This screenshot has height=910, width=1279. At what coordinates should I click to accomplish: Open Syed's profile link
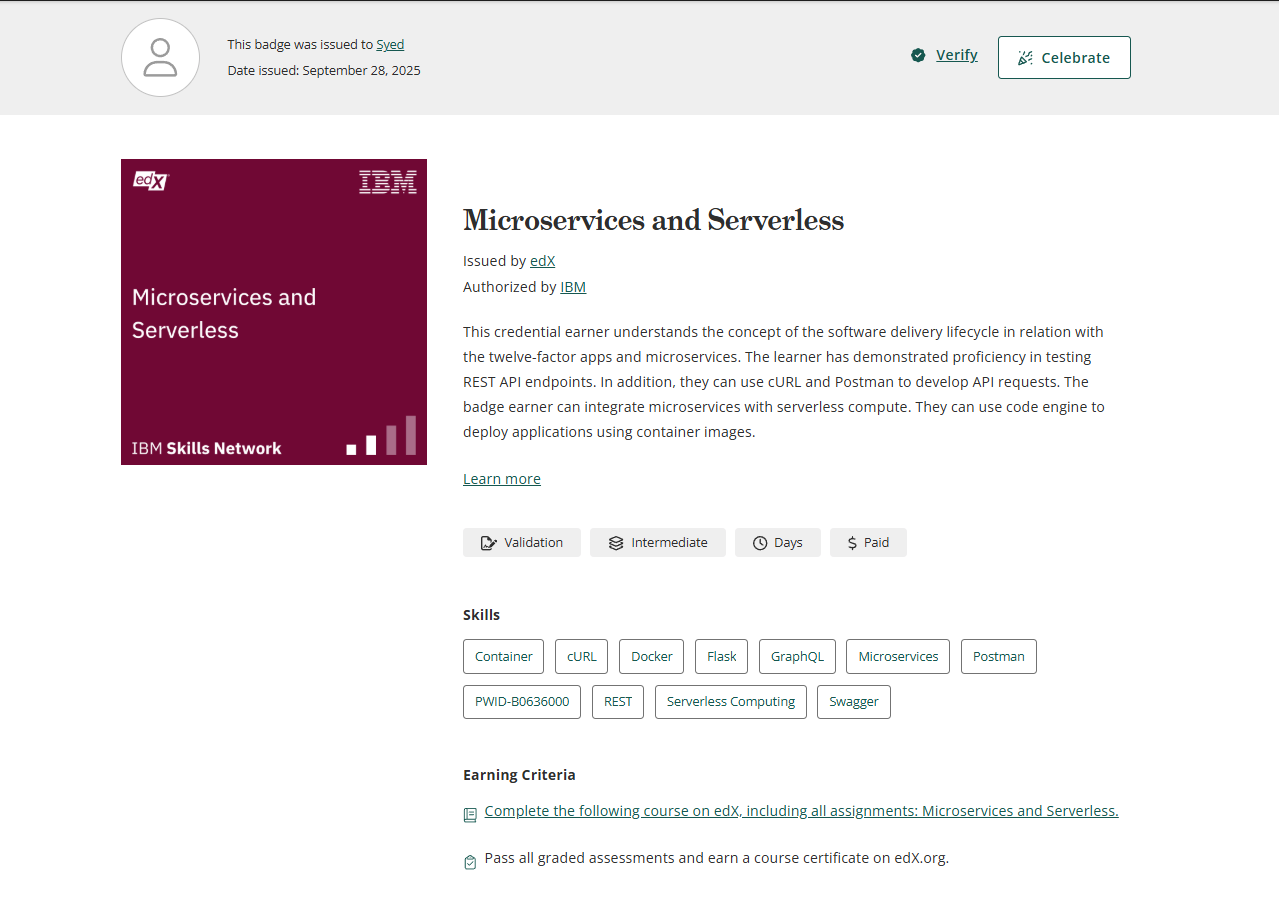pyautogui.click(x=390, y=45)
